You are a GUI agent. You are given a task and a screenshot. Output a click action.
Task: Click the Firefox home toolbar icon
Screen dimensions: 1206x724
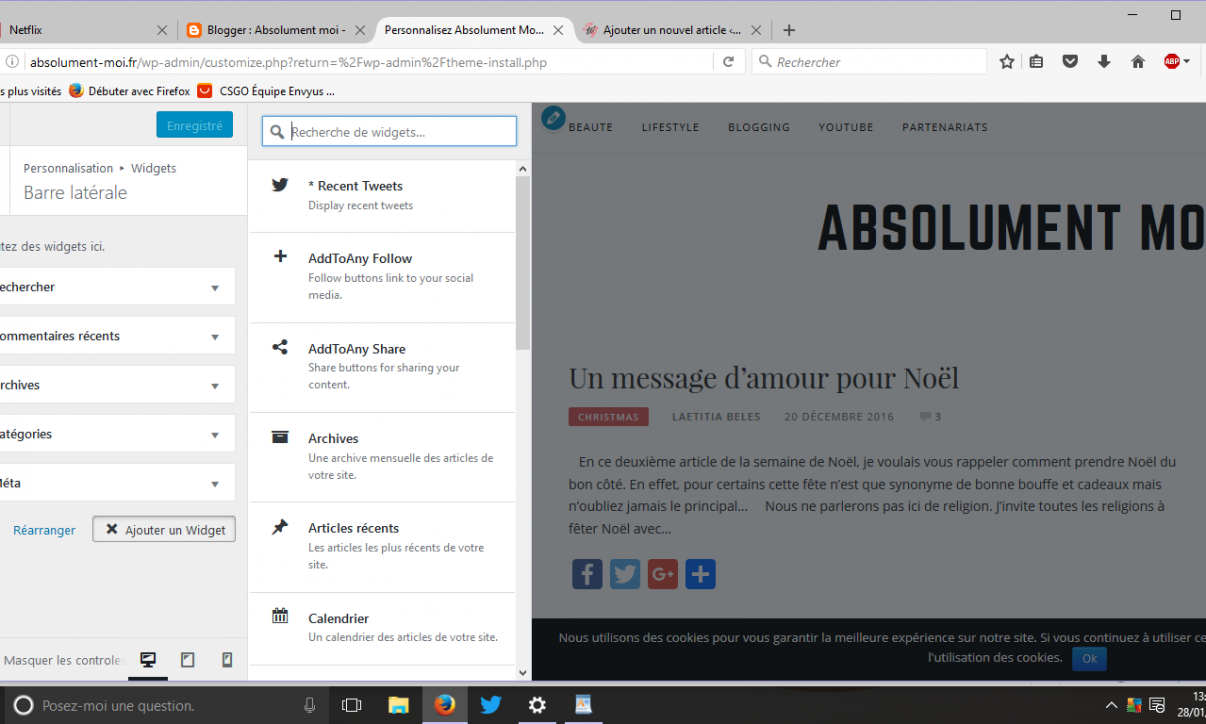[1137, 62]
